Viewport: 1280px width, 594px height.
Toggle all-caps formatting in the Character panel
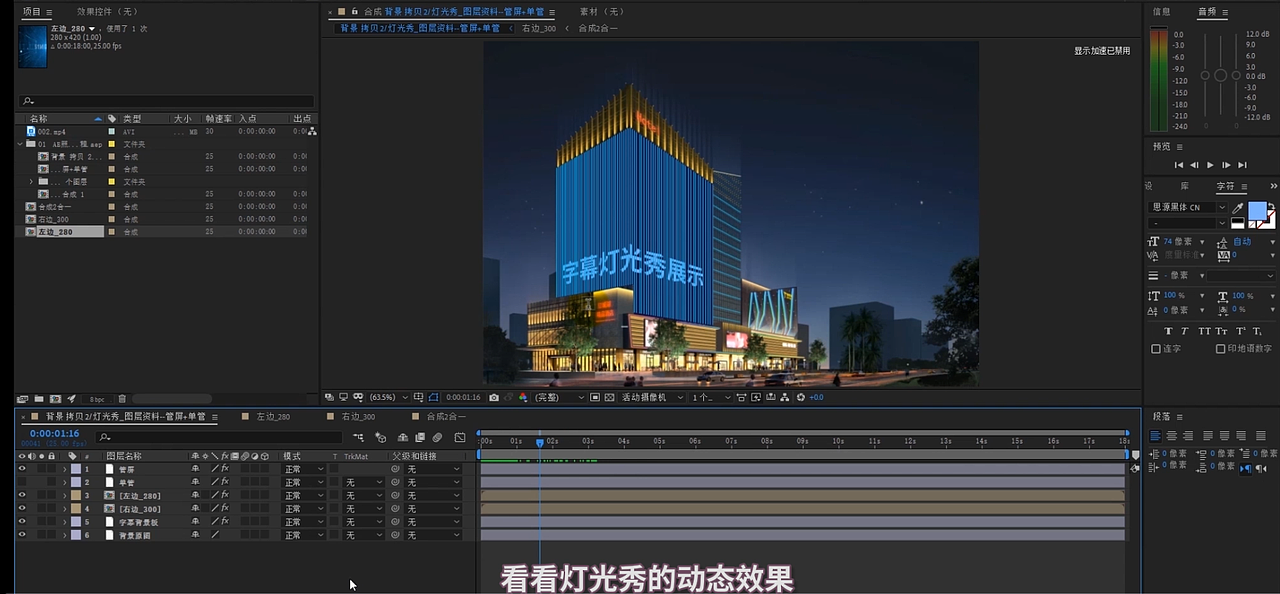point(1205,330)
